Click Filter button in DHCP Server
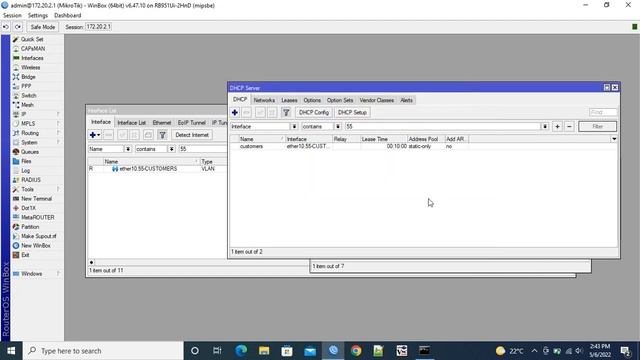640x360 pixels. [x=598, y=127]
